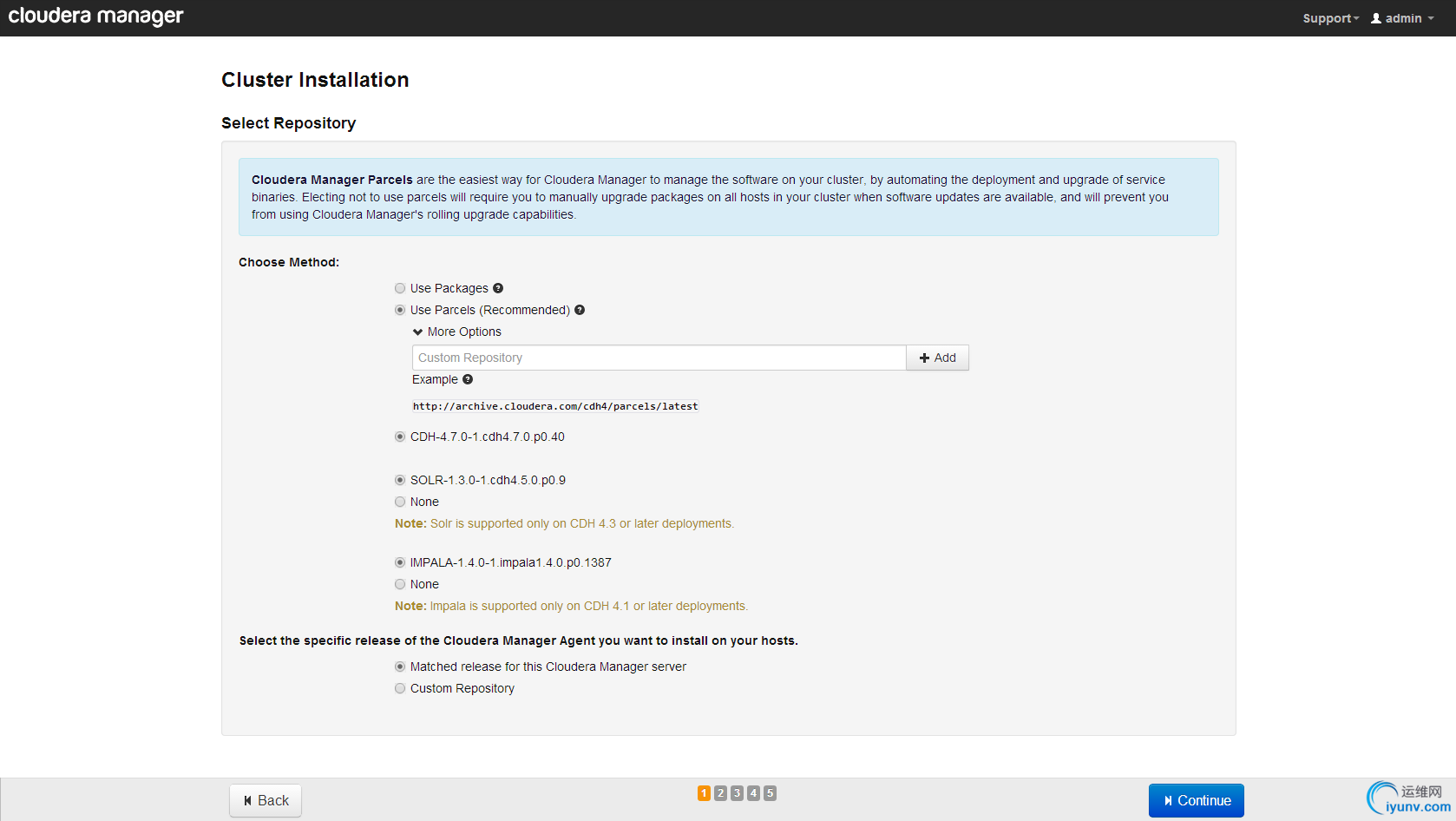This screenshot has height=821, width=1456.
Task: Click the Back button
Action: 266,800
